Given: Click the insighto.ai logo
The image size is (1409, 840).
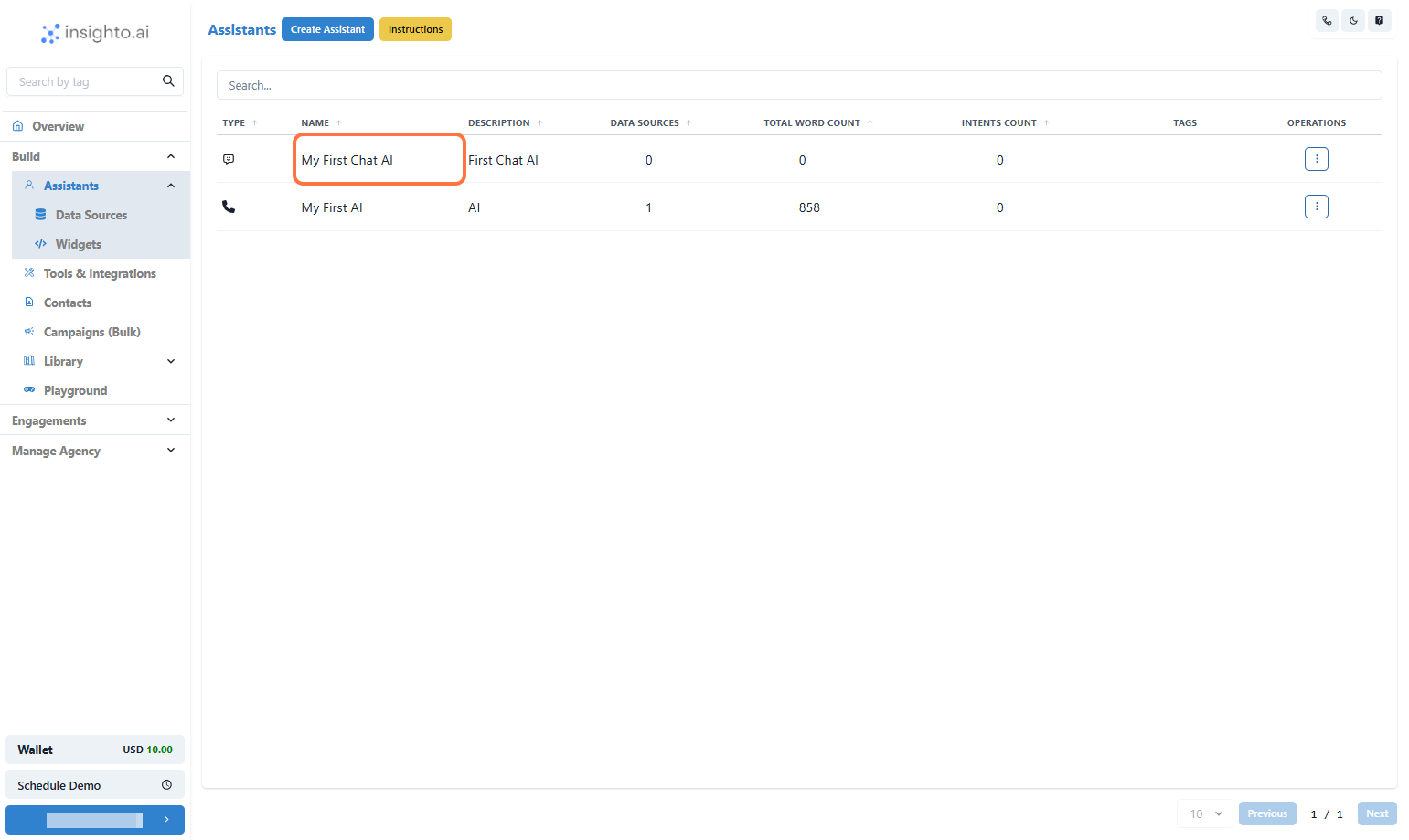Looking at the screenshot, I should pos(95,33).
